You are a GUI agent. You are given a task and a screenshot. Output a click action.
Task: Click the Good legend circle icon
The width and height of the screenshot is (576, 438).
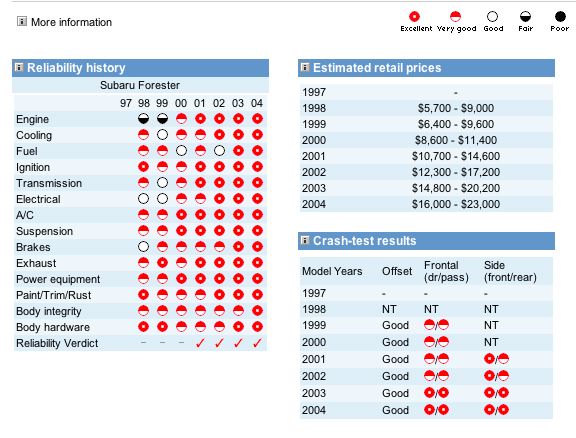point(492,17)
